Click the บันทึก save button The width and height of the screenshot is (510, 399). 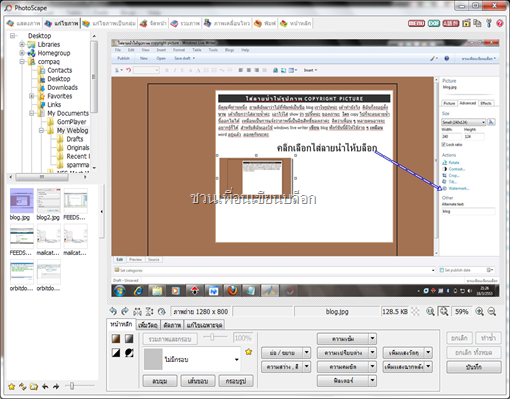[474, 367]
